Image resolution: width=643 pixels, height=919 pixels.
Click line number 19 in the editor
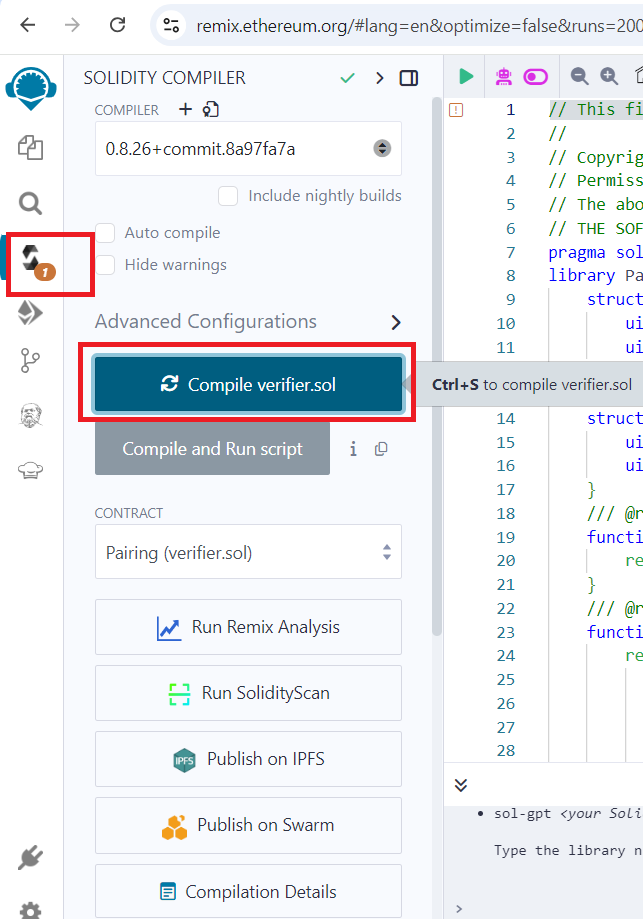506,537
